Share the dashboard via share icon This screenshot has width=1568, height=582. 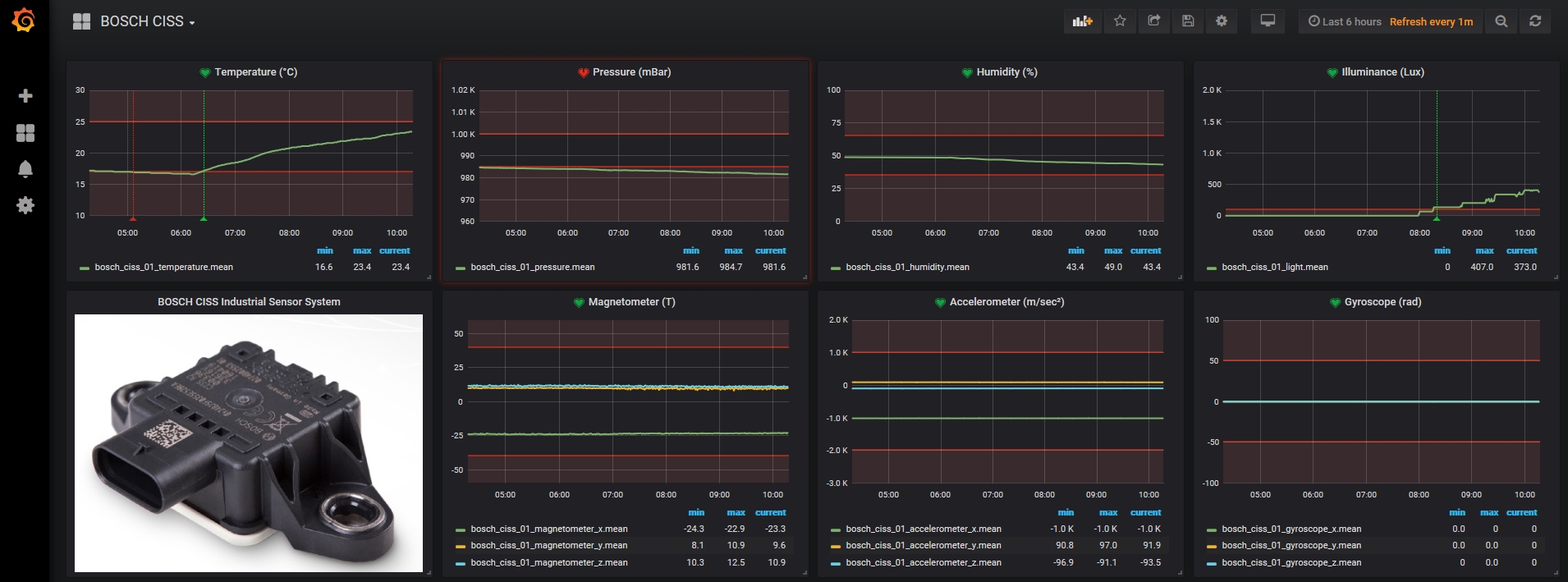[1153, 21]
